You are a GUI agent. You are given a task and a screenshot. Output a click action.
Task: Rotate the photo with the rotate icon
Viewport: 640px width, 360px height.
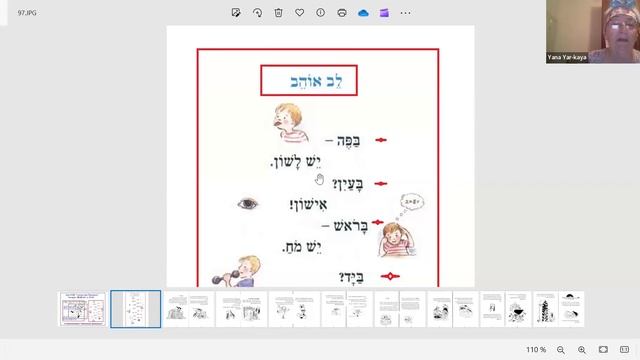coord(257,13)
